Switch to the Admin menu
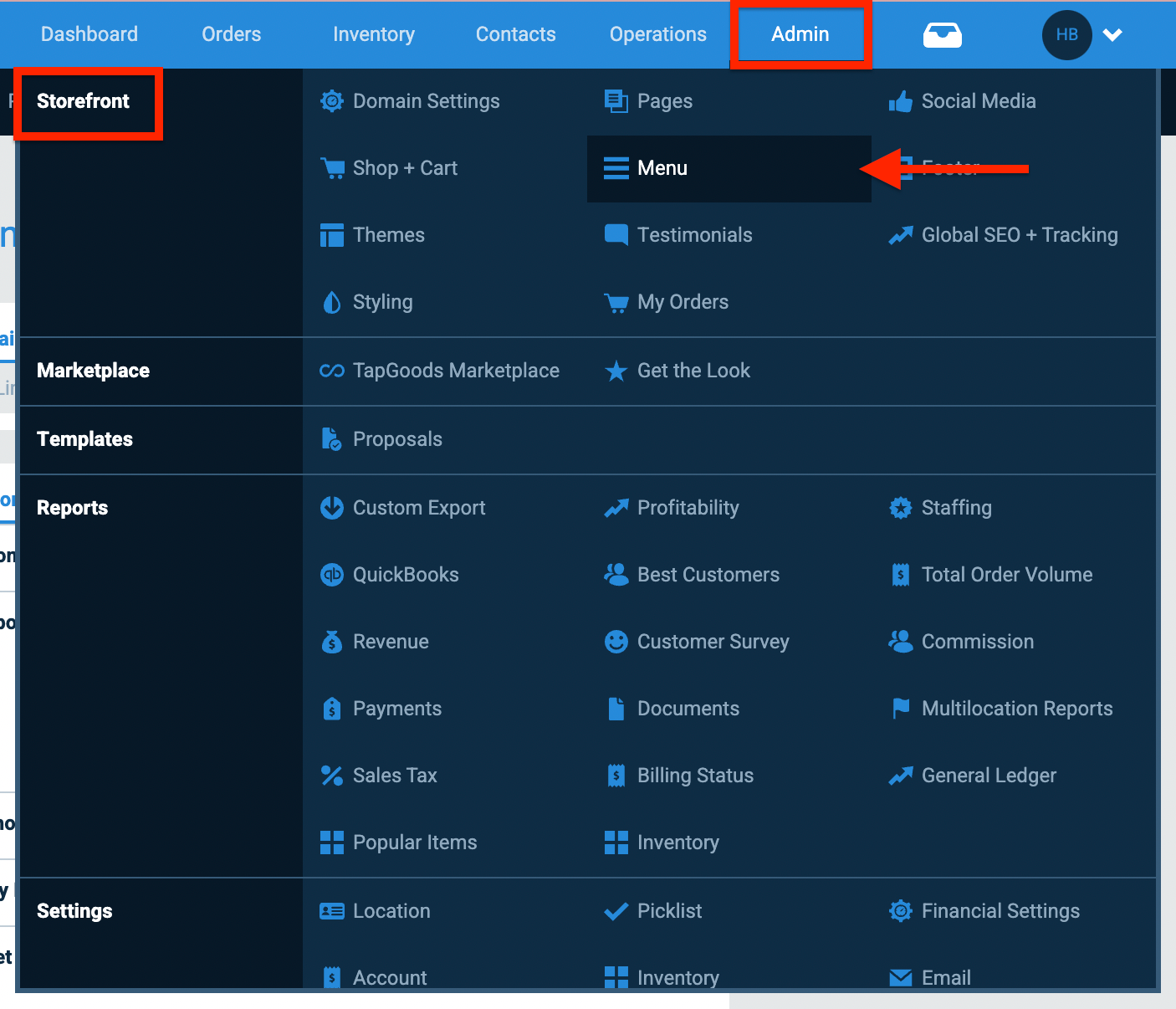 click(x=800, y=34)
